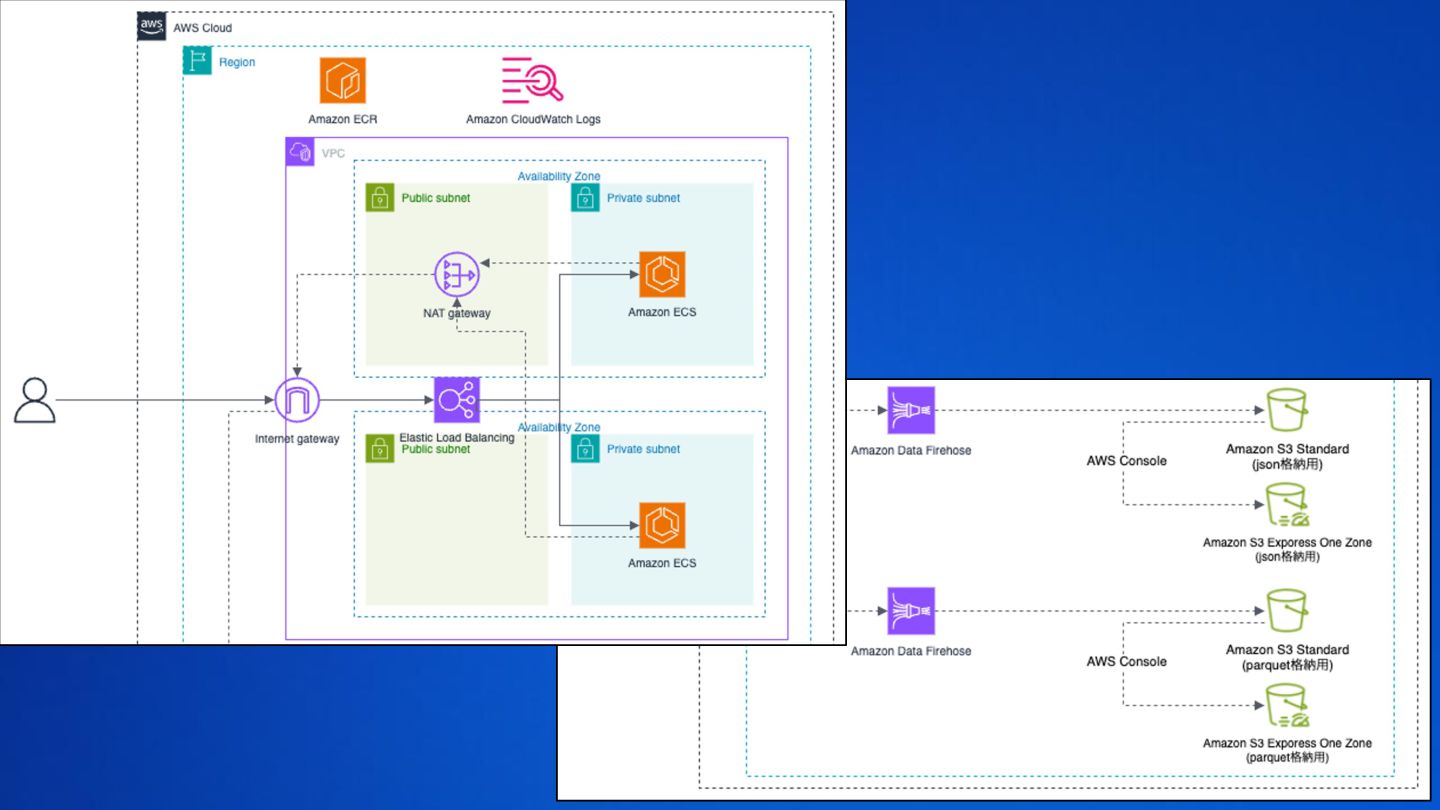
Task: Click Public subnet lock icon in lower zone
Action: point(380,449)
